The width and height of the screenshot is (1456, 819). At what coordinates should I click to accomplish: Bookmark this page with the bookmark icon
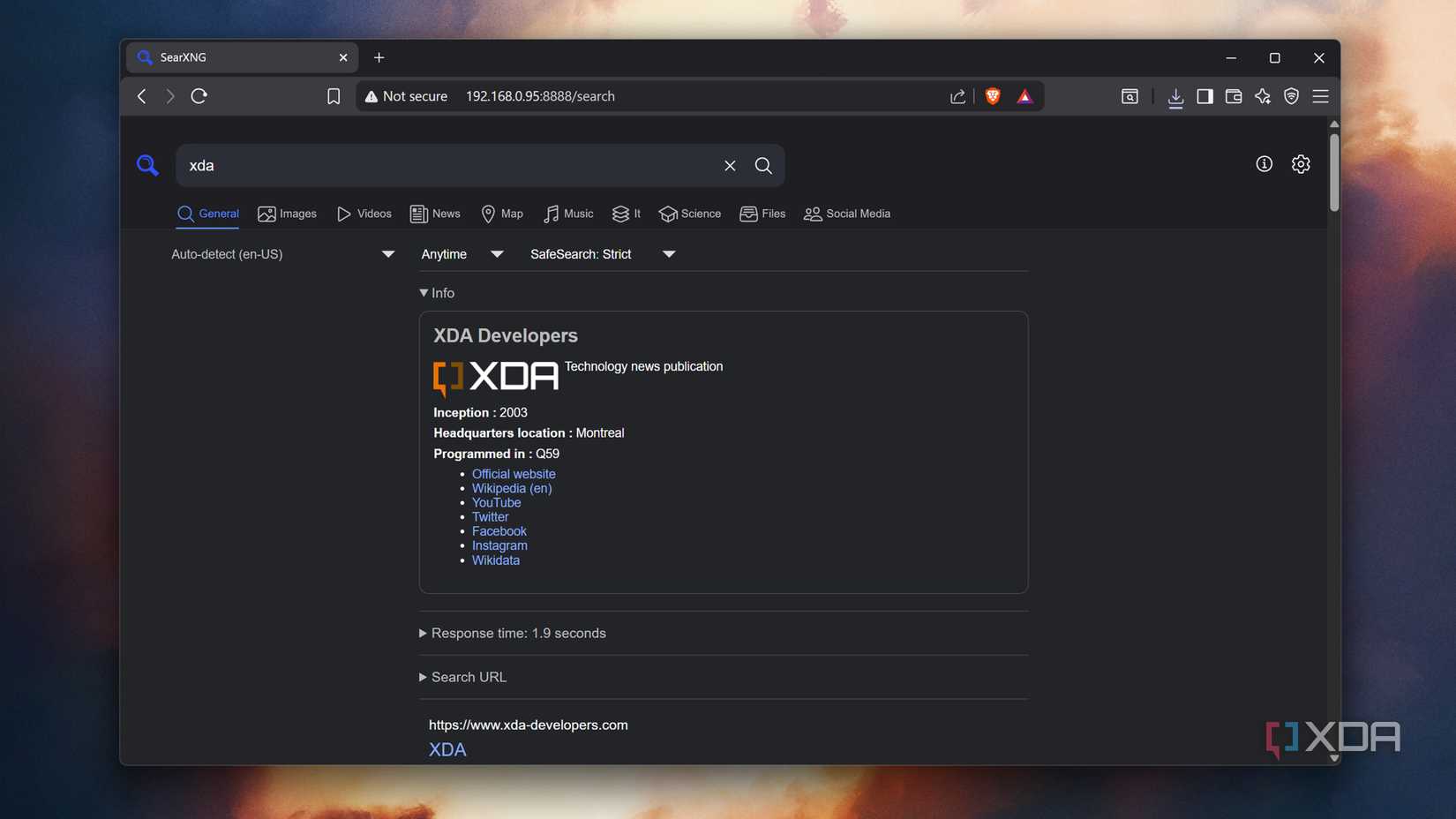[x=334, y=96]
